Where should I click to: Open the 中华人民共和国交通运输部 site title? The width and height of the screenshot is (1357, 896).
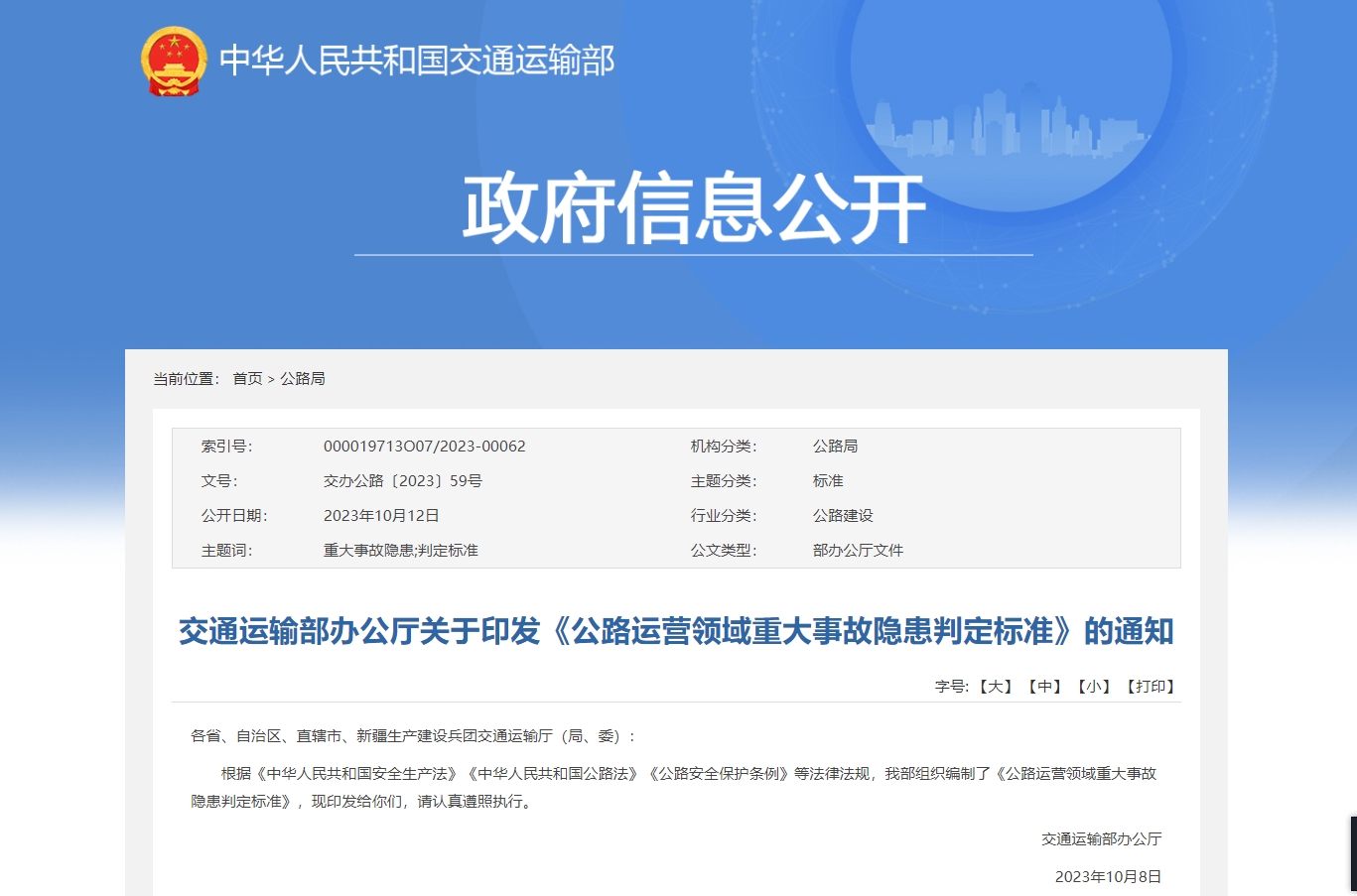pos(417,61)
